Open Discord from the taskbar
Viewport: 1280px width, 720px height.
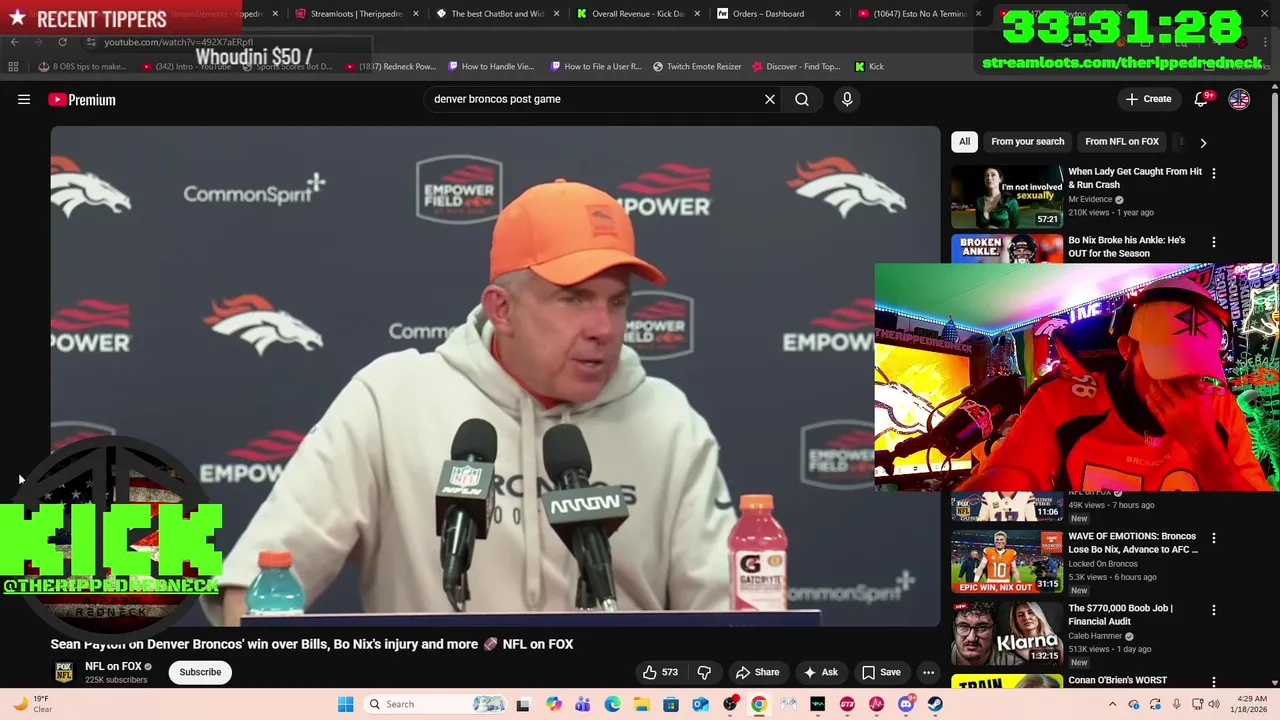906,704
